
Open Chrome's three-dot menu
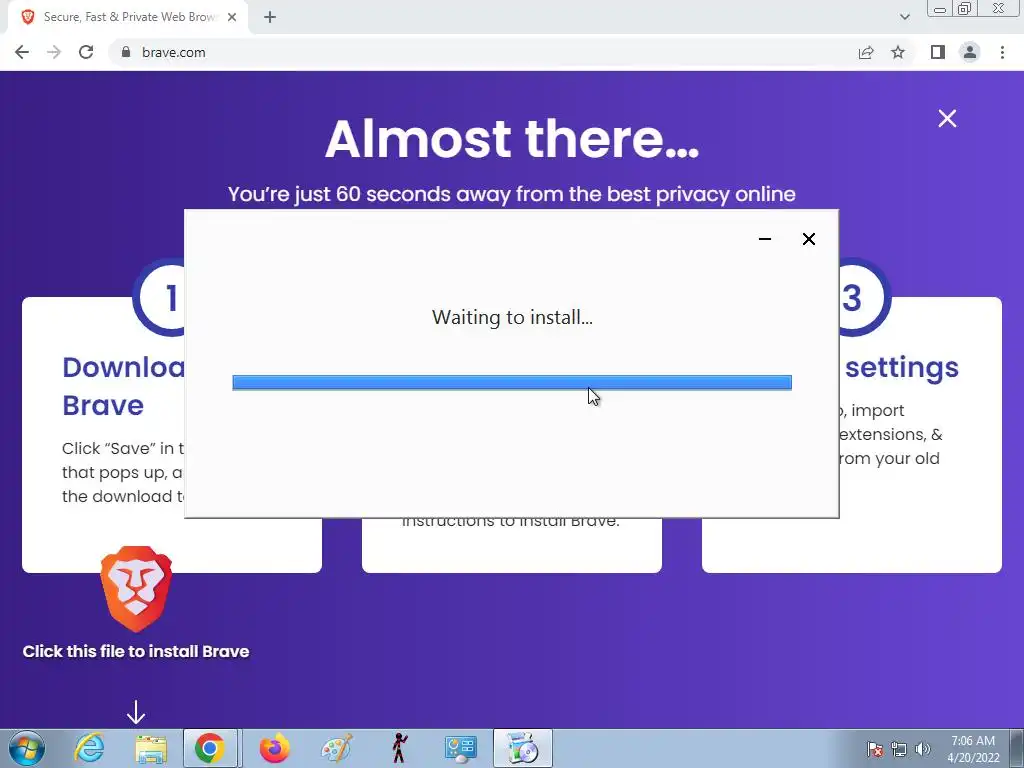click(x=1002, y=52)
